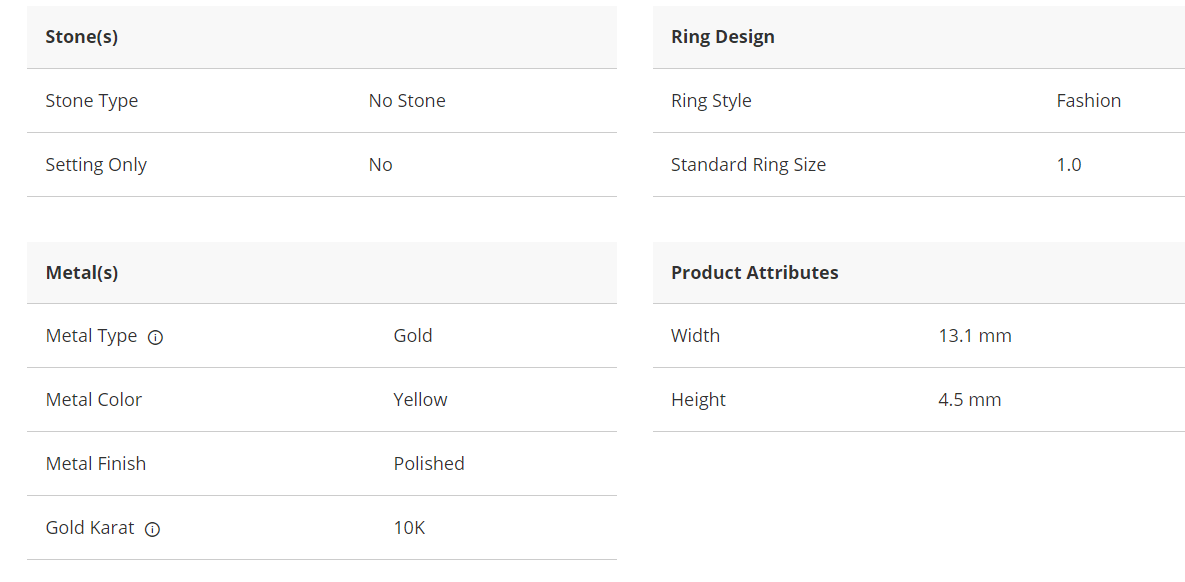
Task: Select the Fashion ring style value
Action: 1088,101
